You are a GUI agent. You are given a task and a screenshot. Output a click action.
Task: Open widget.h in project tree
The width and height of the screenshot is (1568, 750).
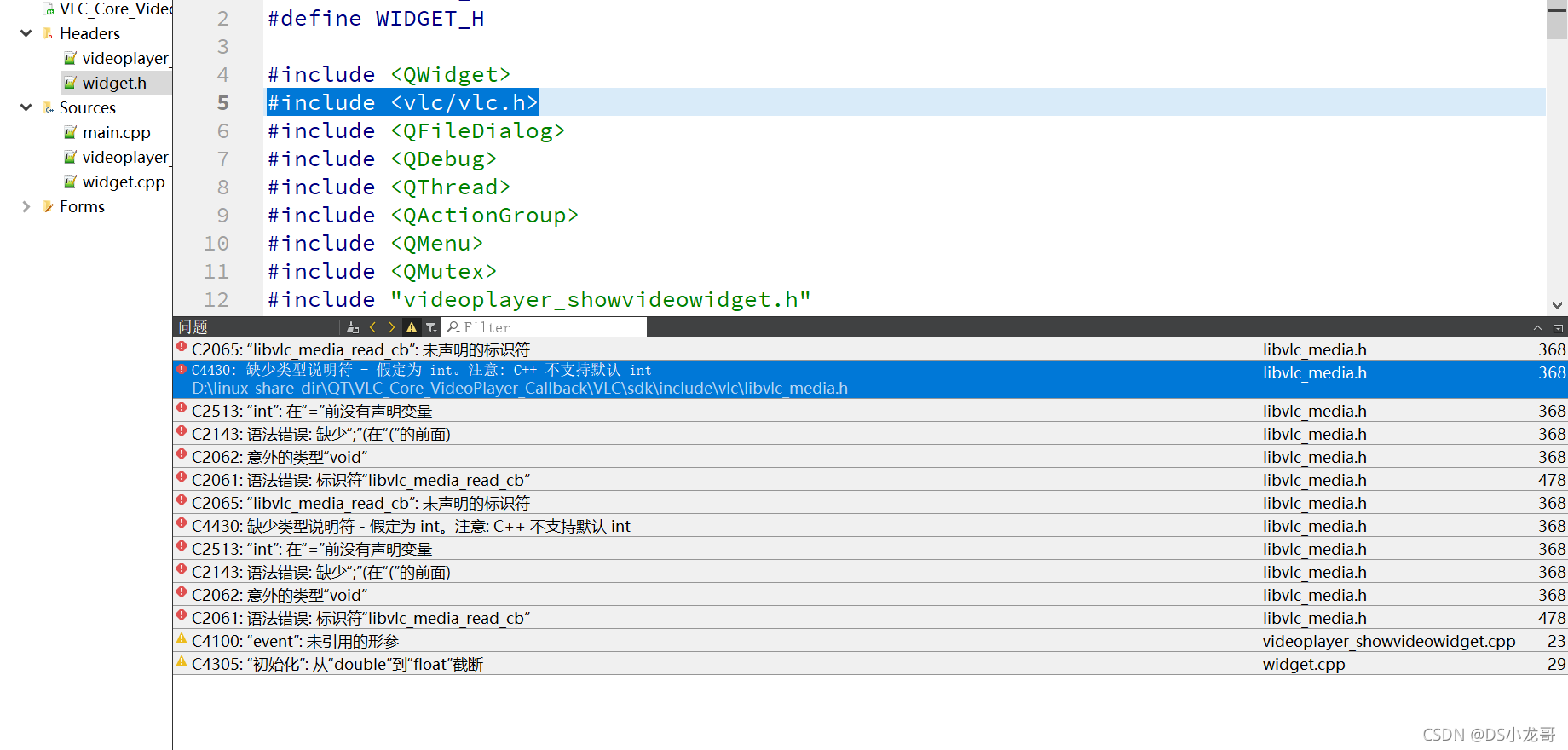114,83
